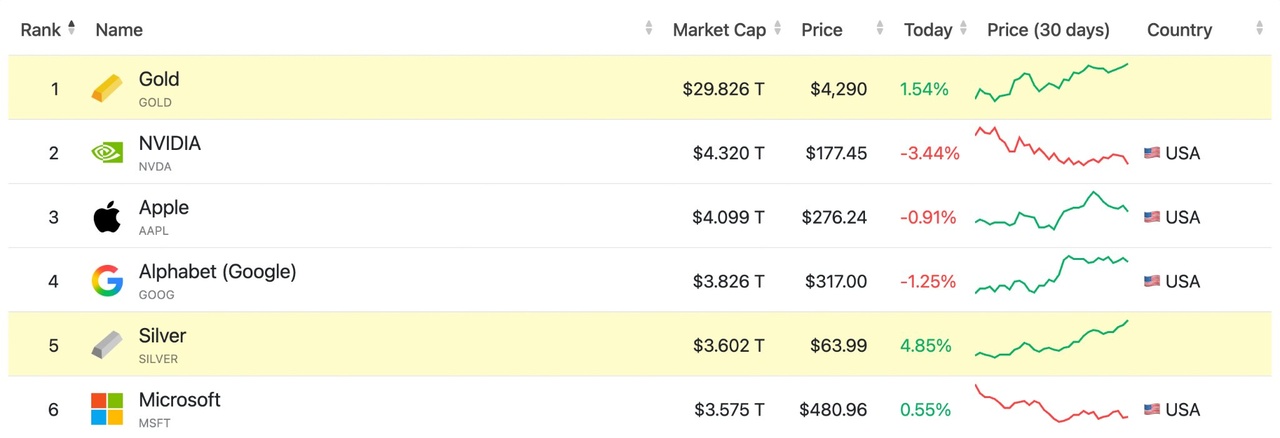Screen dimensions: 1280x438
Task: Click the Microsoft logo icon
Action: point(107,409)
